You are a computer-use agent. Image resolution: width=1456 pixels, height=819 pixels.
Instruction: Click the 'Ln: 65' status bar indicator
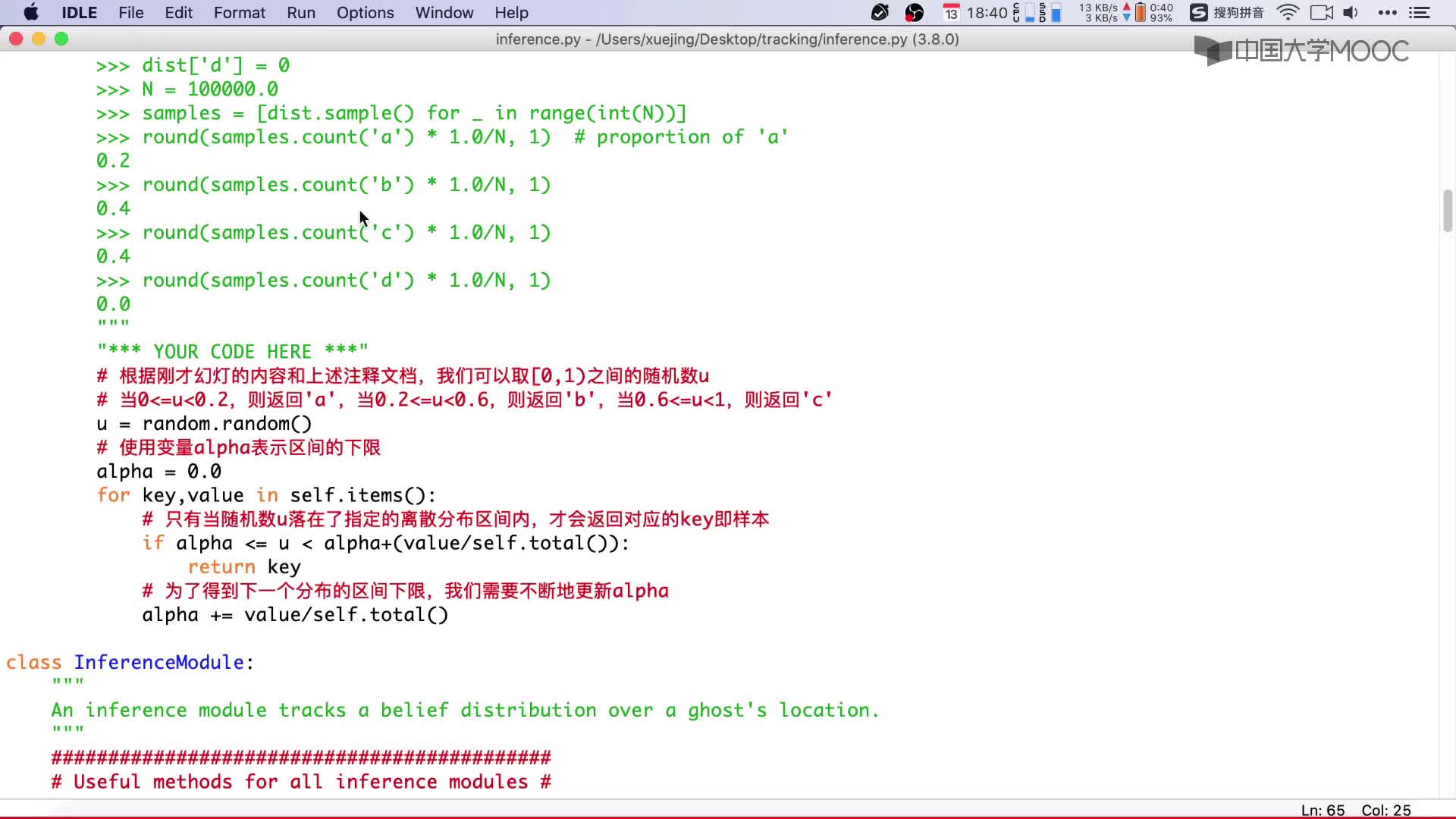pos(1323,810)
